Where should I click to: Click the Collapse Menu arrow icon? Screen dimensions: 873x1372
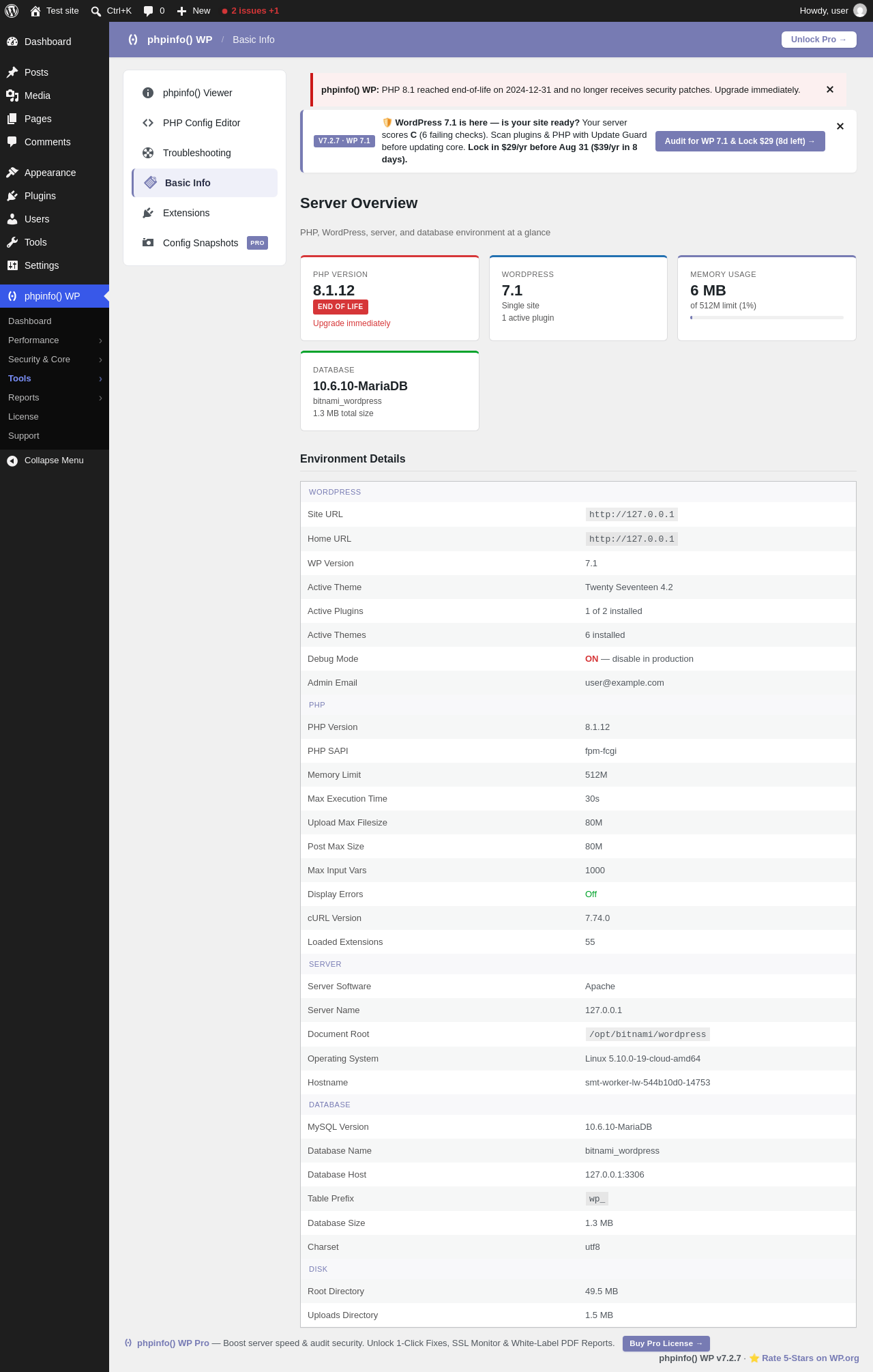coord(12,461)
